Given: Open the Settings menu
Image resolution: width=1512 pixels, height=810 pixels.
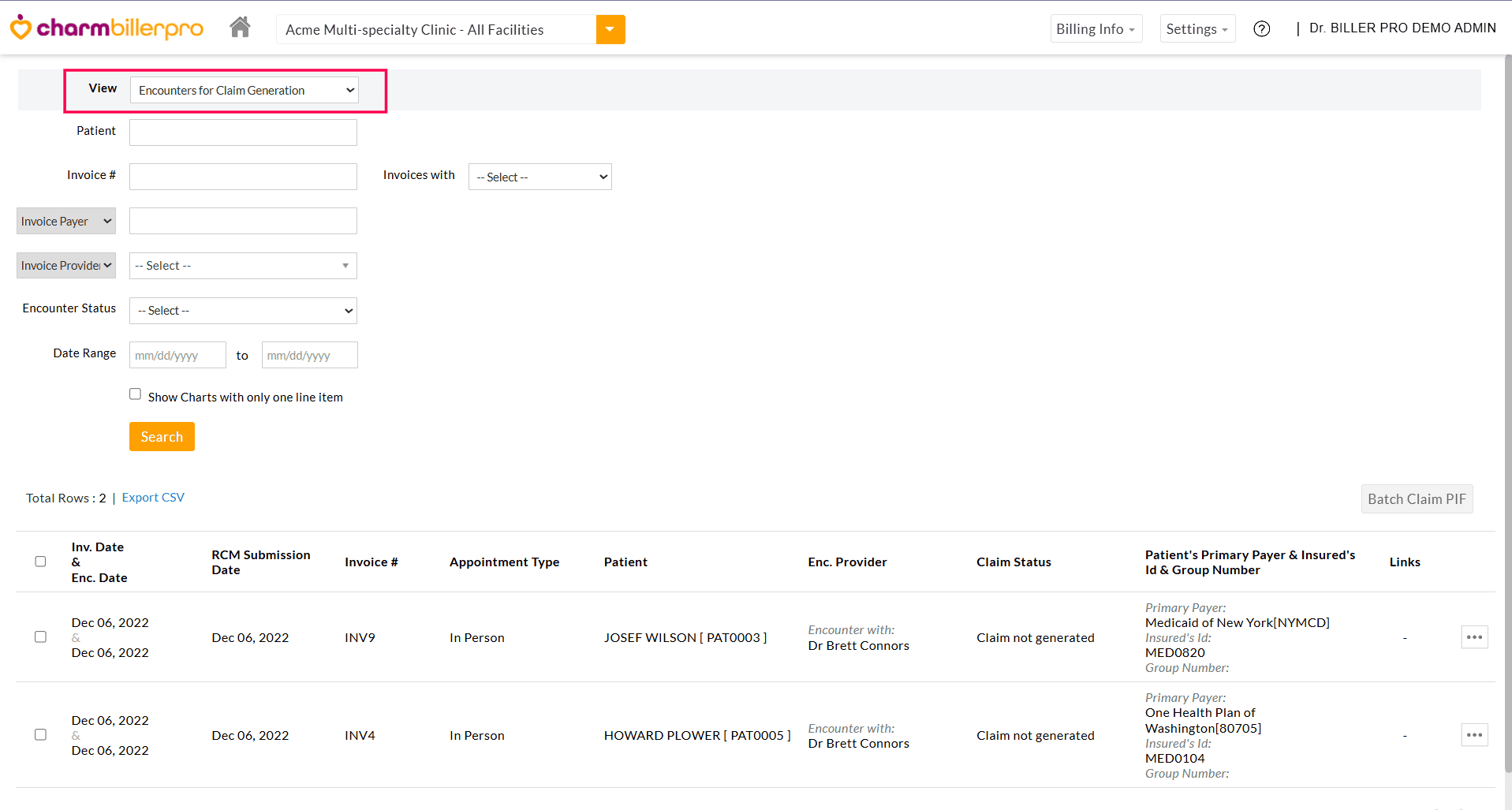Looking at the screenshot, I should click(x=1197, y=29).
